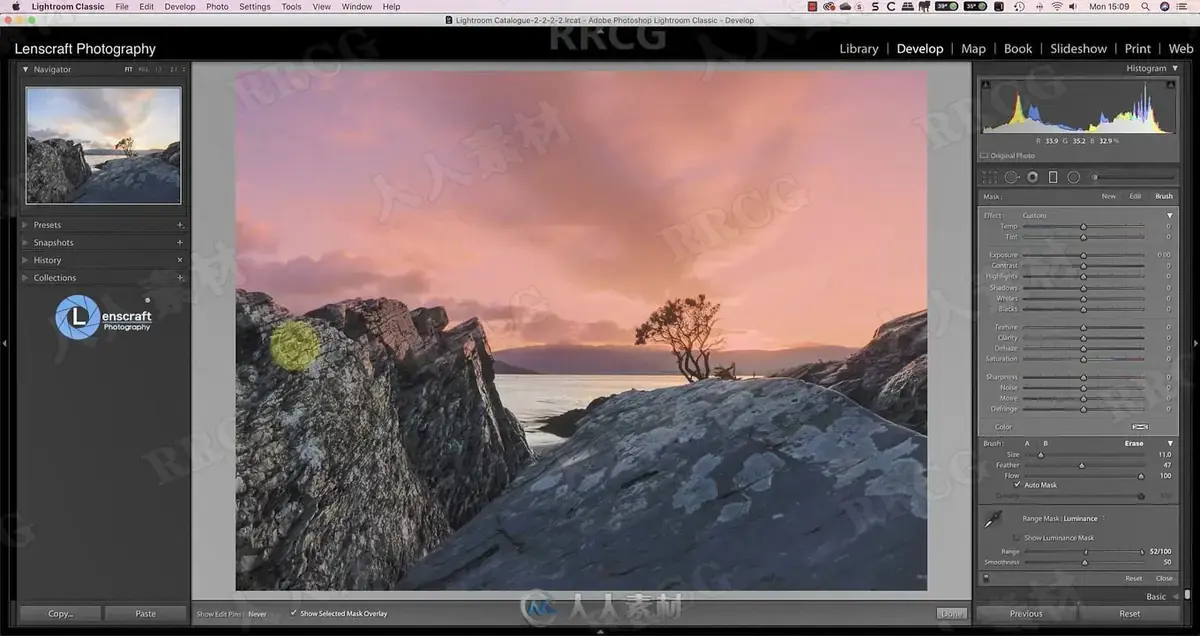Select the Radial Filter tool icon
This screenshot has width=1200, height=636.
pyautogui.click(x=1073, y=177)
